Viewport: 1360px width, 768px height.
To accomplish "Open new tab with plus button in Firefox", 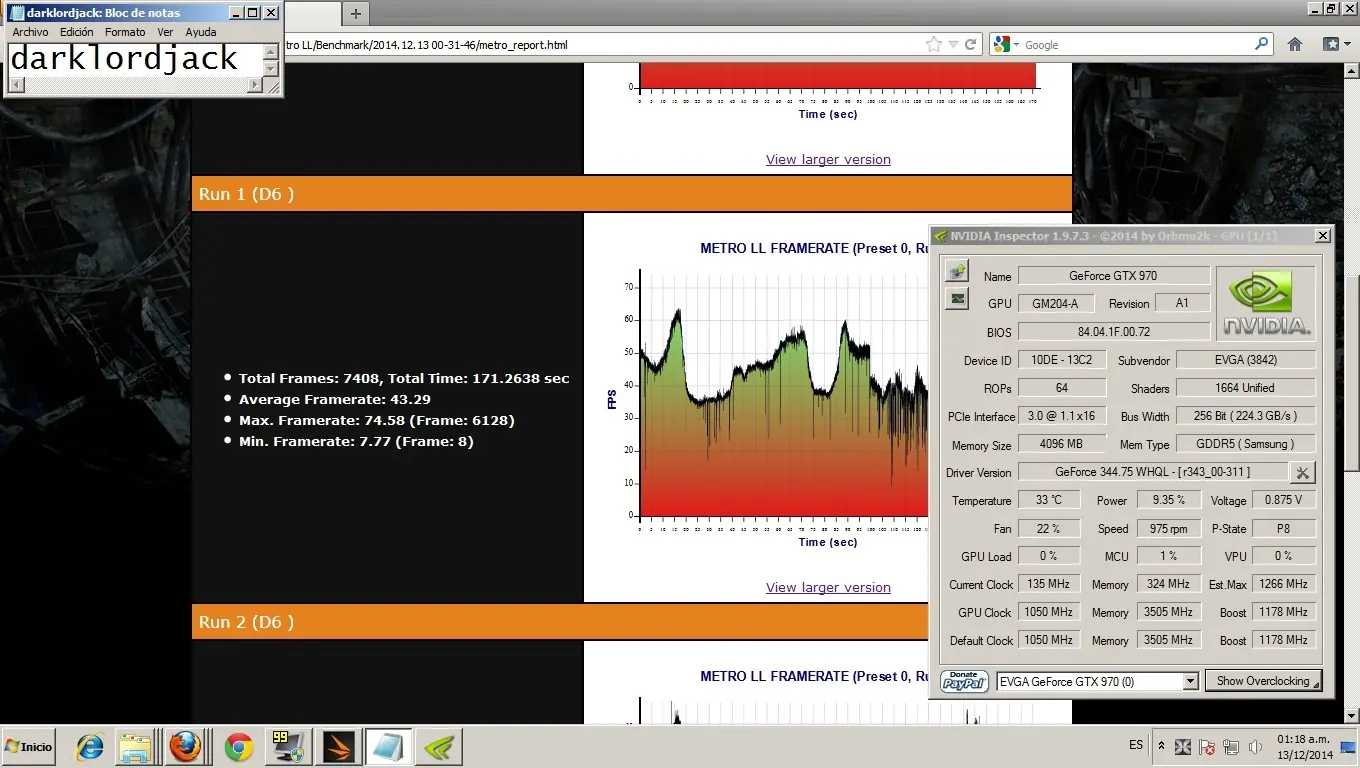I will coord(355,13).
